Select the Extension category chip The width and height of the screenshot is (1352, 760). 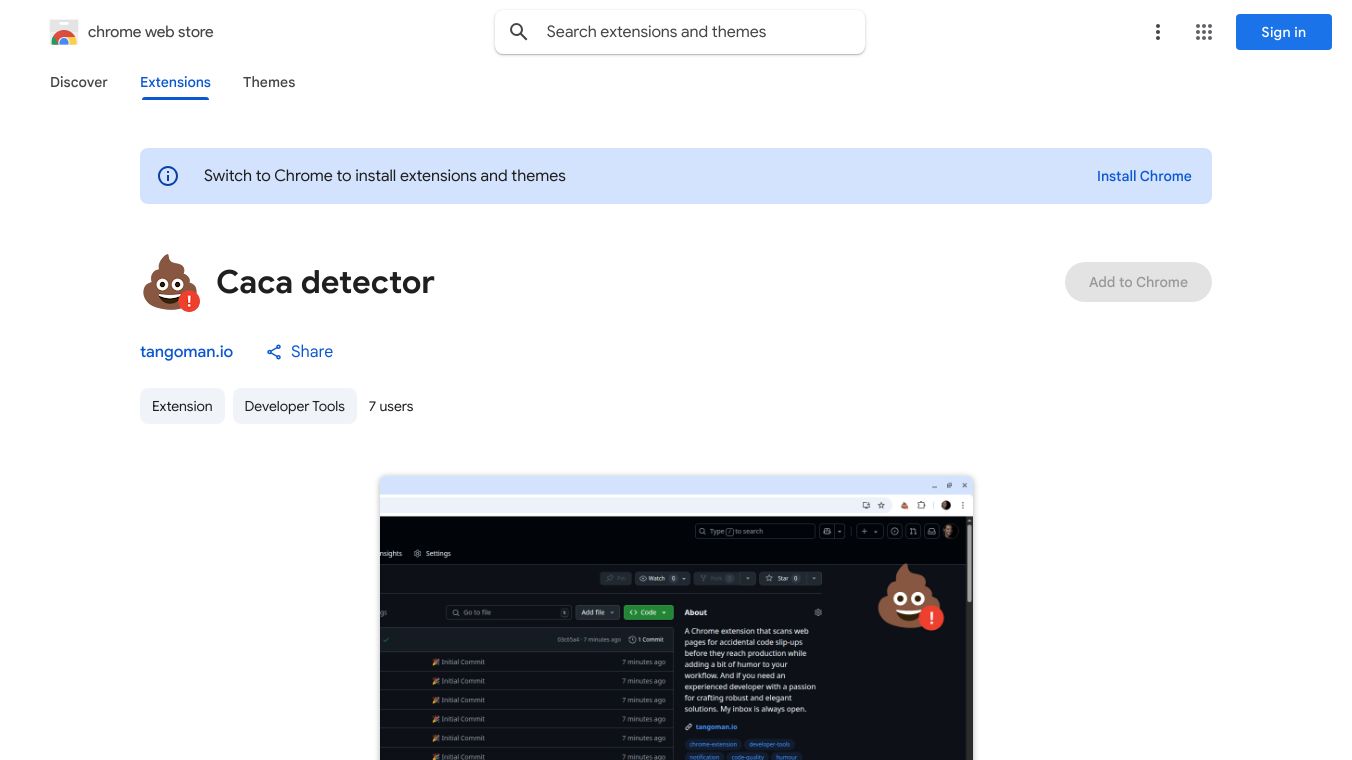[182, 406]
